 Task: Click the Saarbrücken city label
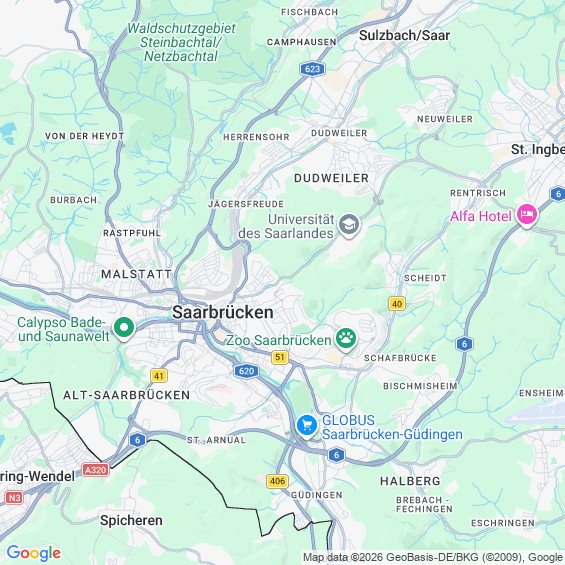pos(223,312)
